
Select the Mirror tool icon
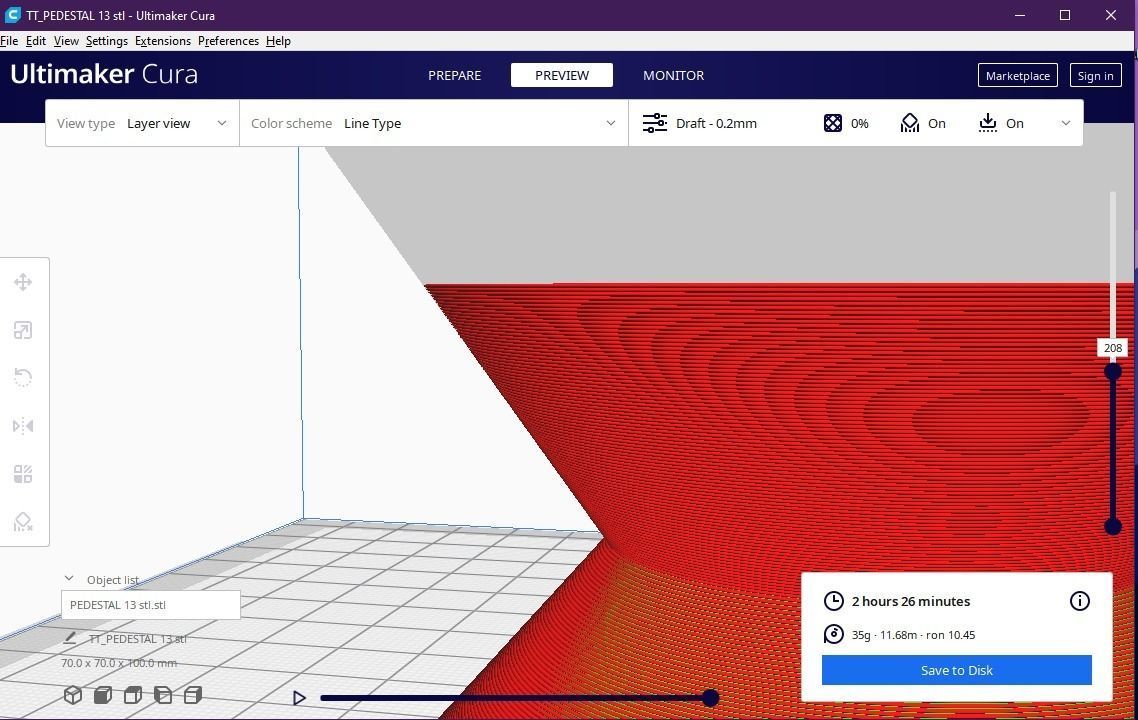pyautogui.click(x=22, y=425)
